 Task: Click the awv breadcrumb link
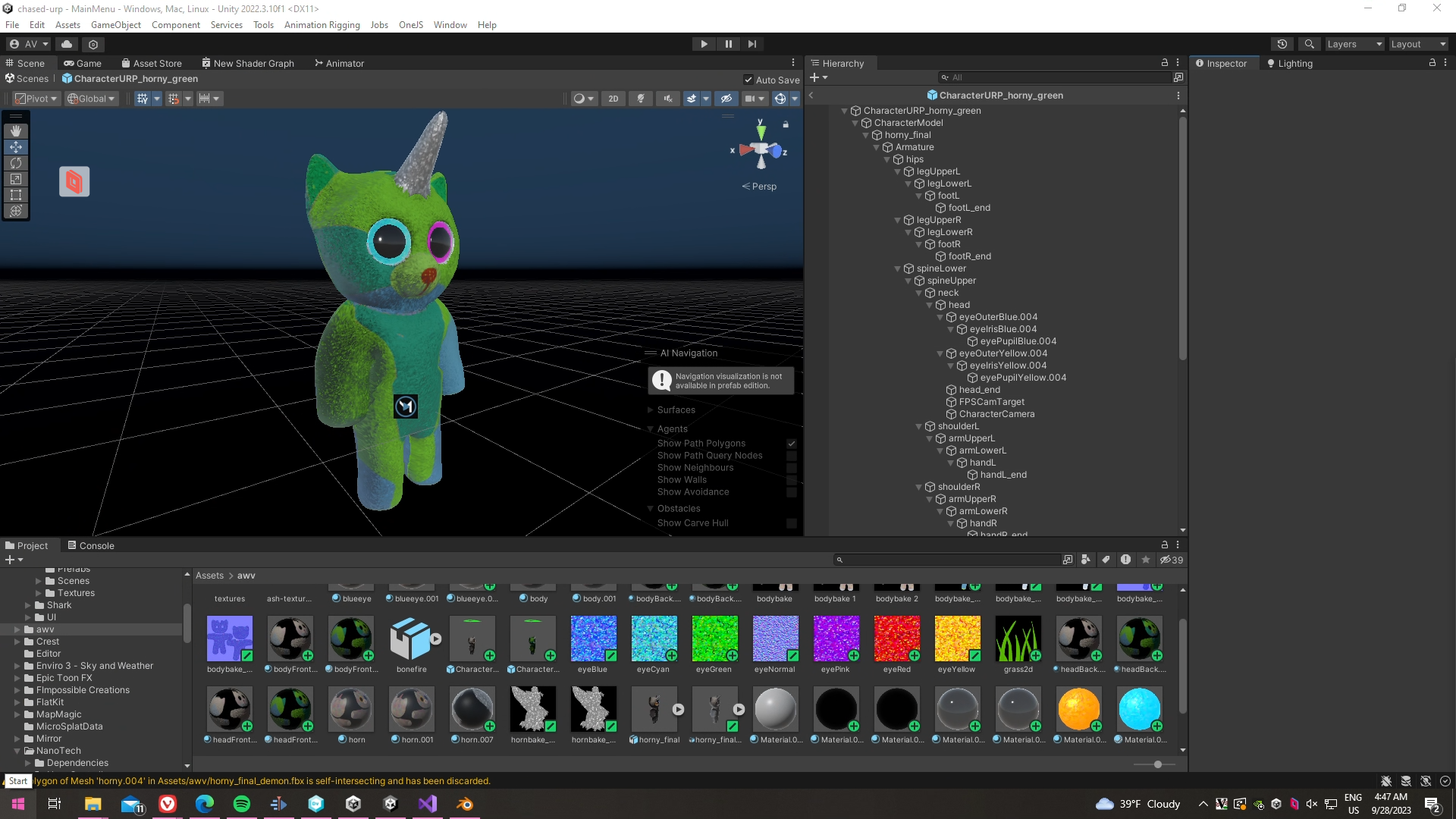pos(246,576)
